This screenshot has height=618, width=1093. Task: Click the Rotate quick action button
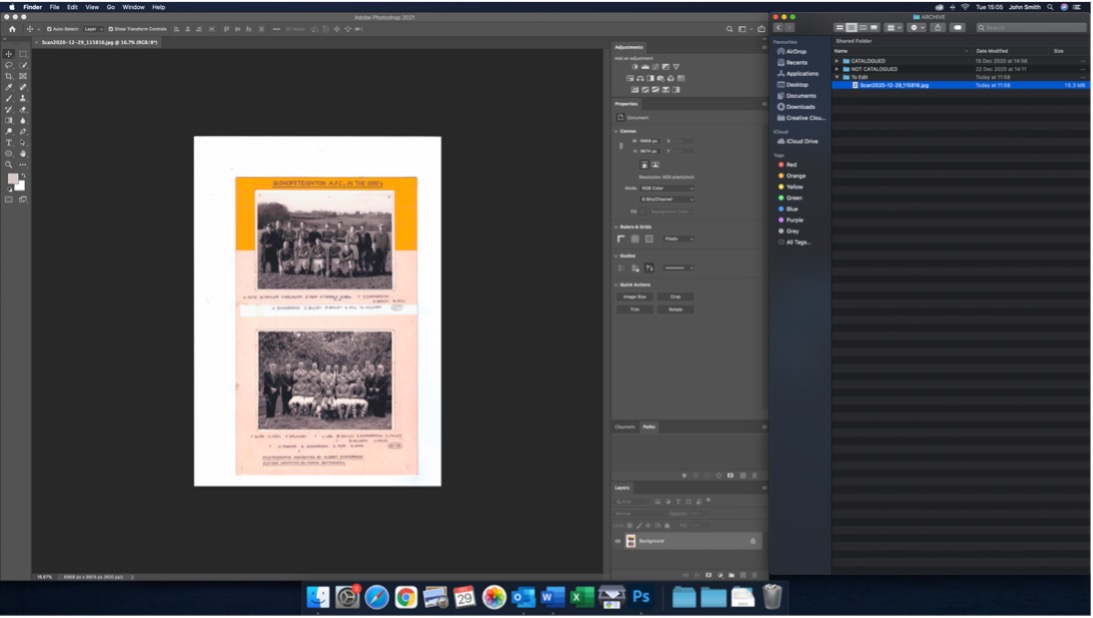pos(675,309)
